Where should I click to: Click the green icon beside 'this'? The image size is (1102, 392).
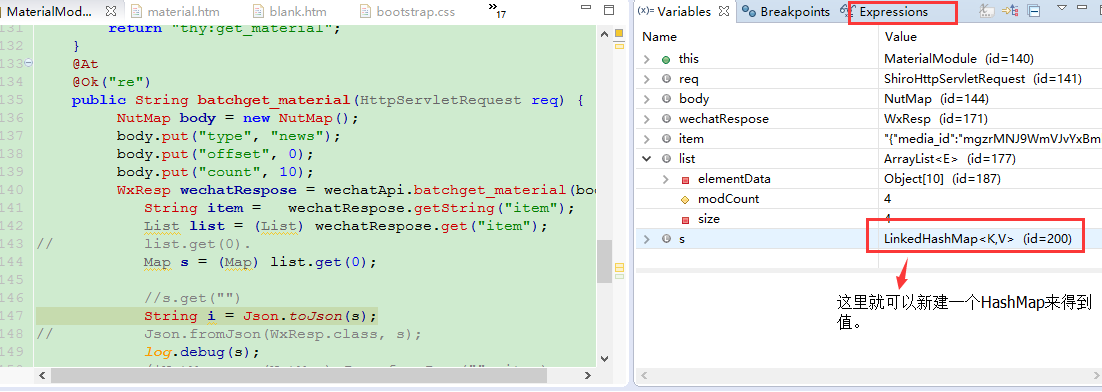coord(666,59)
